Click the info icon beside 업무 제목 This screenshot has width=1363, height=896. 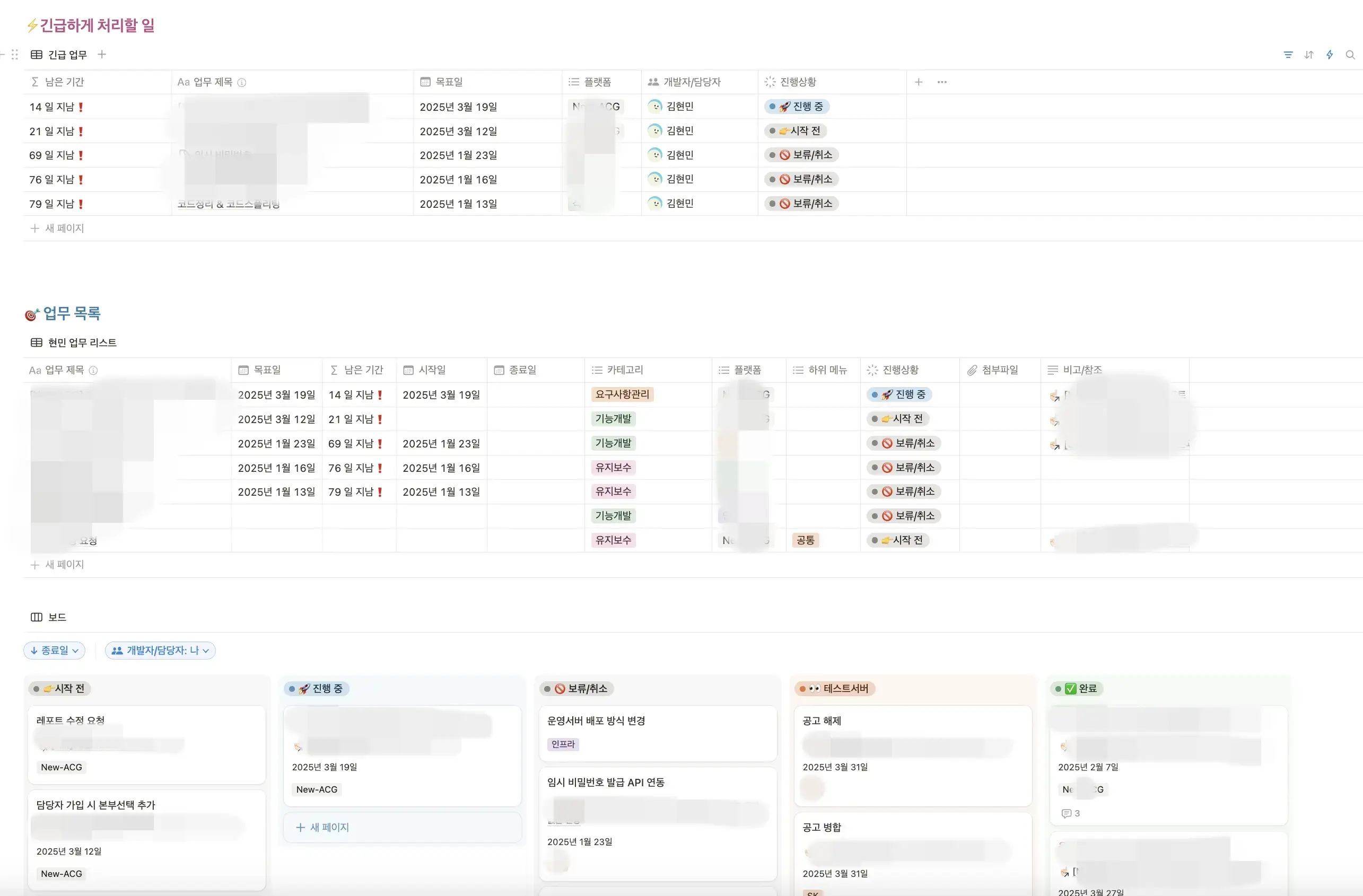[x=242, y=83]
